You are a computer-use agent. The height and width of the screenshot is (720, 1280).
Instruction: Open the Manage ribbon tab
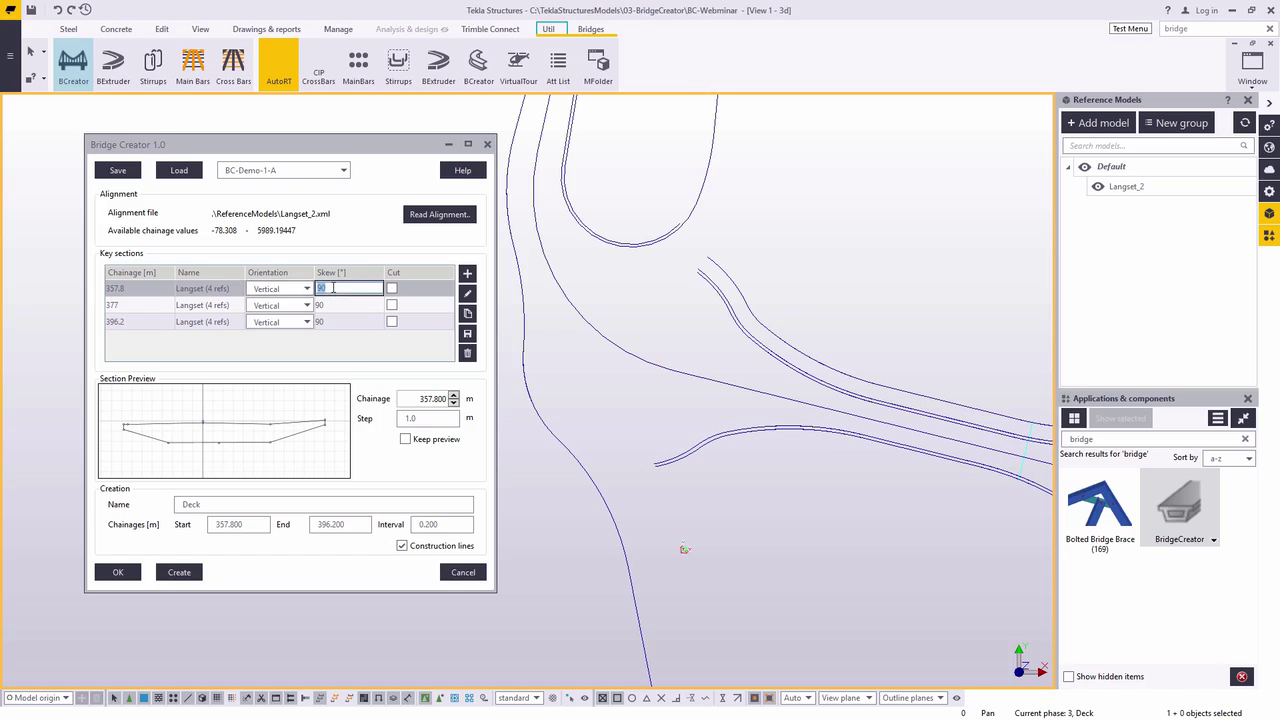[x=338, y=29]
